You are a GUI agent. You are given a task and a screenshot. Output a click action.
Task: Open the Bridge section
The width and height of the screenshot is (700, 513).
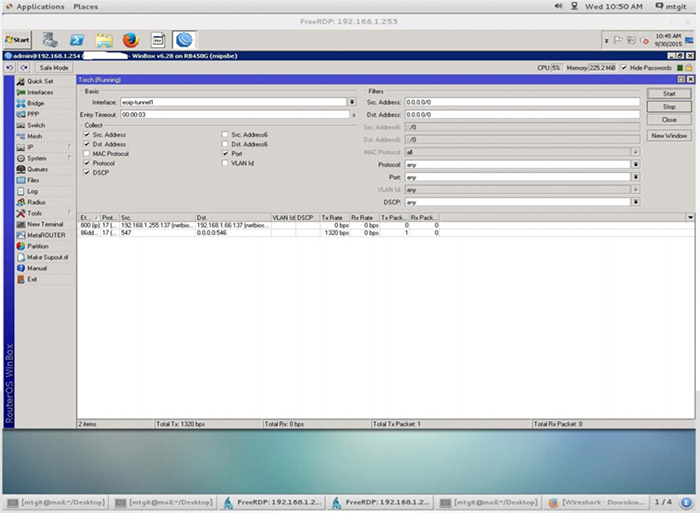click(x=36, y=103)
